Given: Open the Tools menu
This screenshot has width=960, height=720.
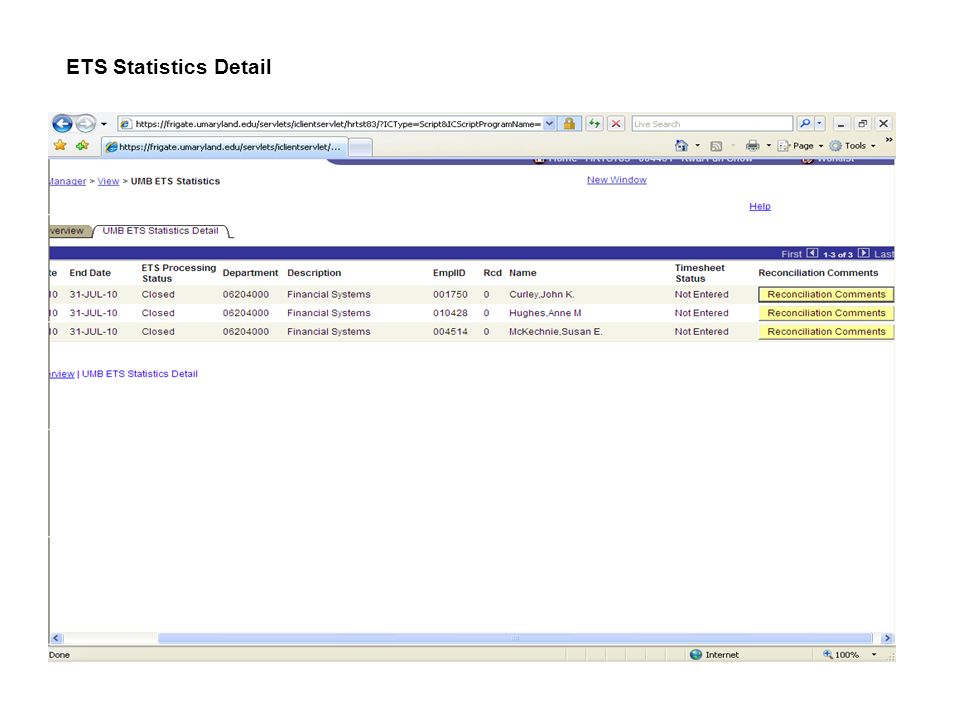Looking at the screenshot, I should coord(853,146).
